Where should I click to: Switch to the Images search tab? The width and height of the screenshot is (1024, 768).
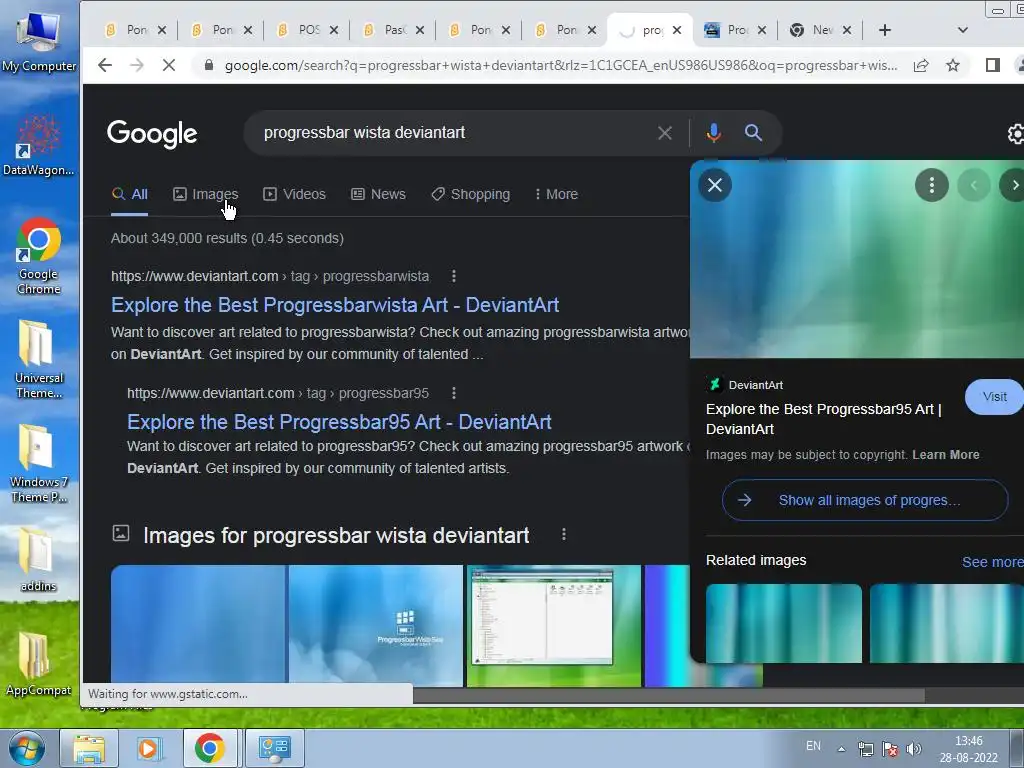tap(205, 194)
